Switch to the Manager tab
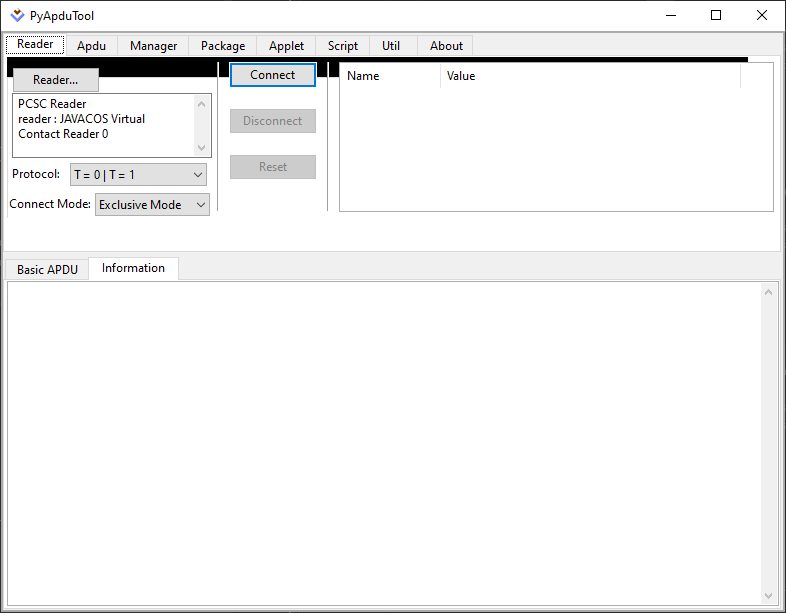This screenshot has height=613, width=786. [x=153, y=46]
